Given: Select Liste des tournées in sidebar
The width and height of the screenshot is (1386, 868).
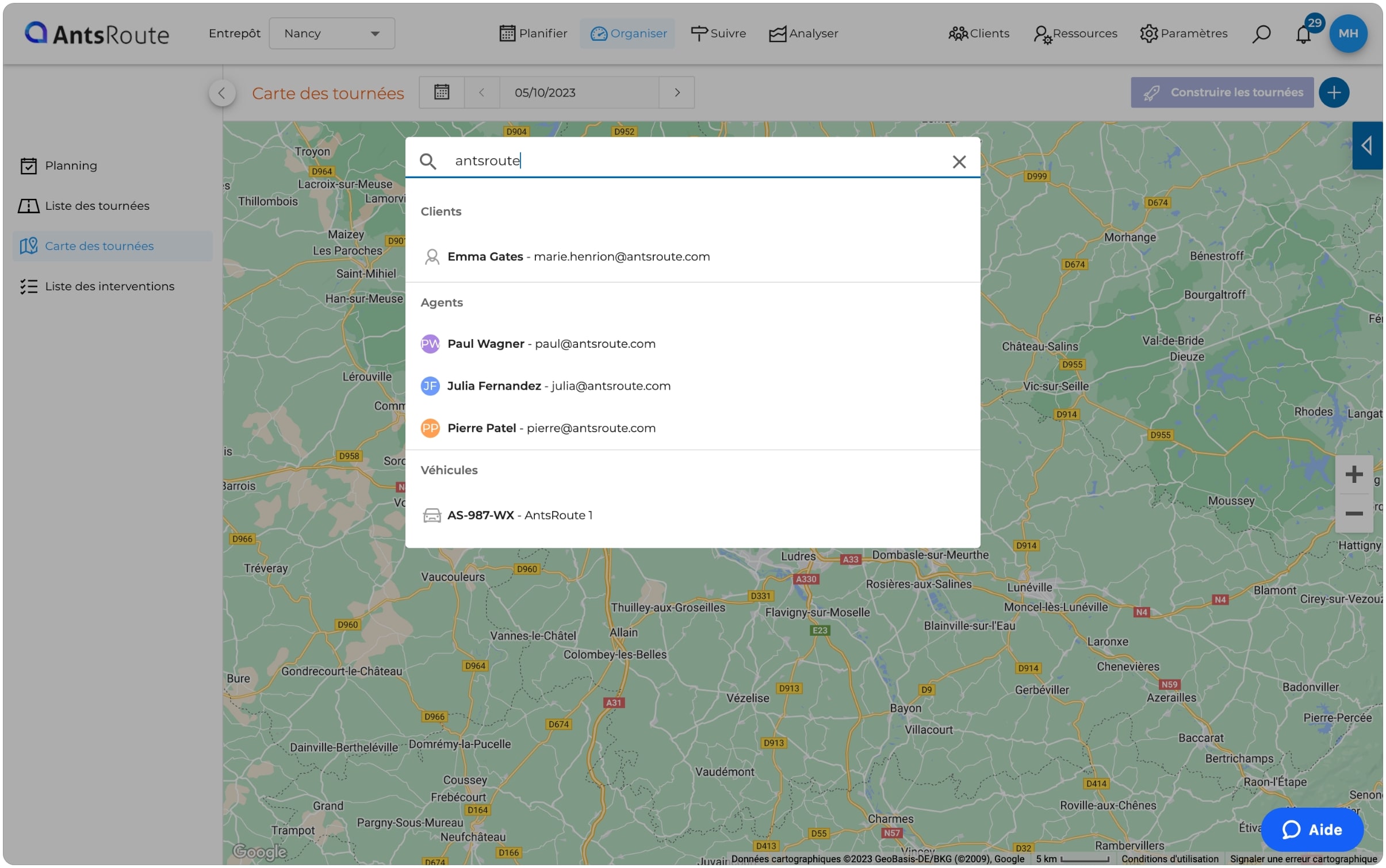Looking at the screenshot, I should [113, 206].
